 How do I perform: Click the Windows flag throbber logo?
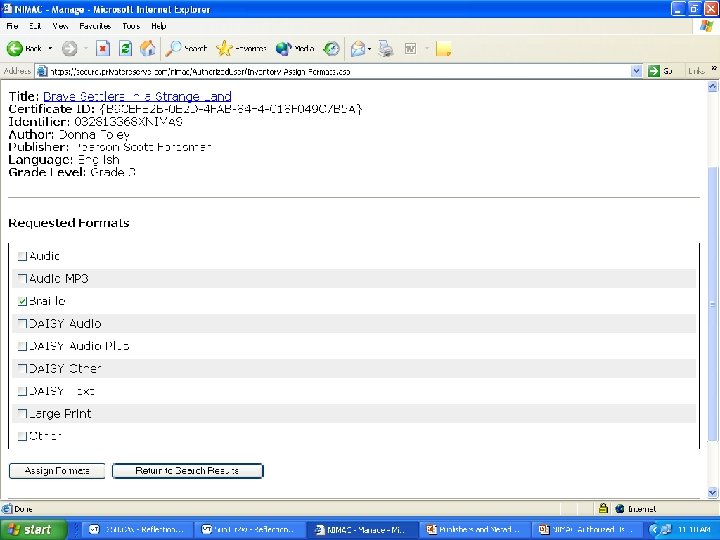706,26
